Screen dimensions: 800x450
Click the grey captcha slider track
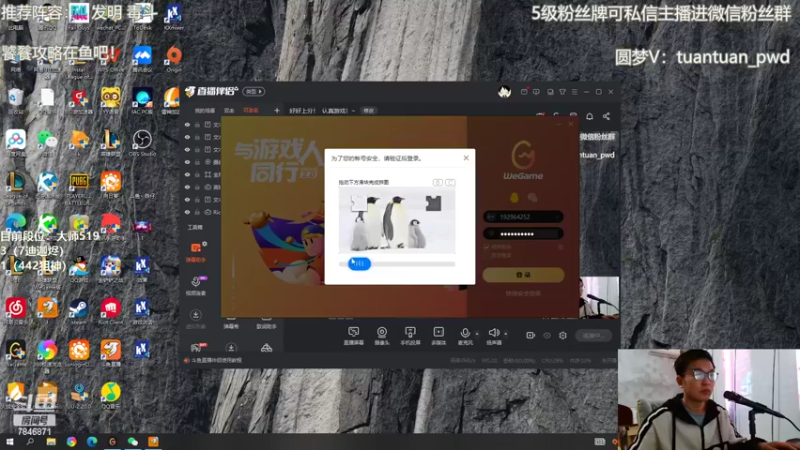pyautogui.click(x=397, y=264)
